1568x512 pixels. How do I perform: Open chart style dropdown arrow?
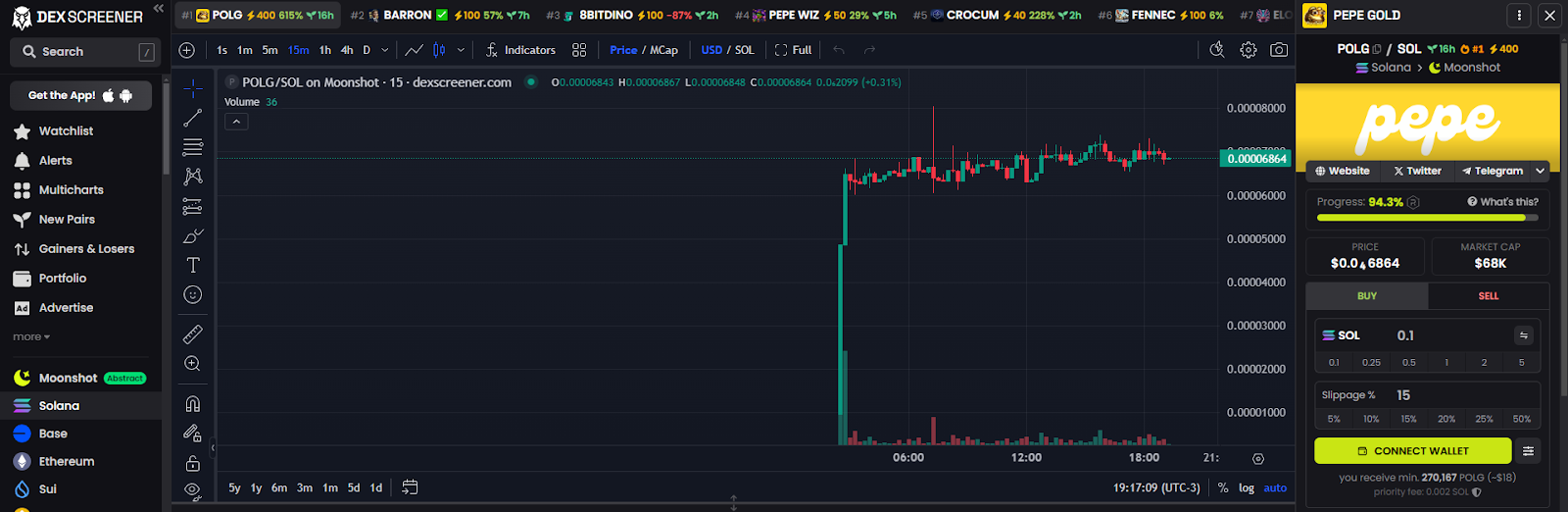point(461,50)
